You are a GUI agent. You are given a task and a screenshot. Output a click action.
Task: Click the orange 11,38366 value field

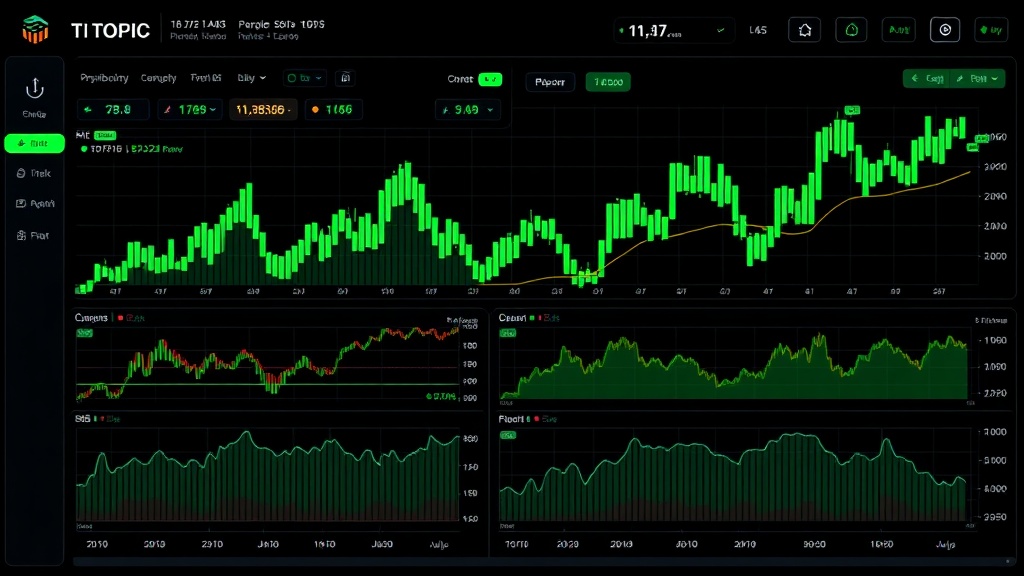(x=263, y=110)
